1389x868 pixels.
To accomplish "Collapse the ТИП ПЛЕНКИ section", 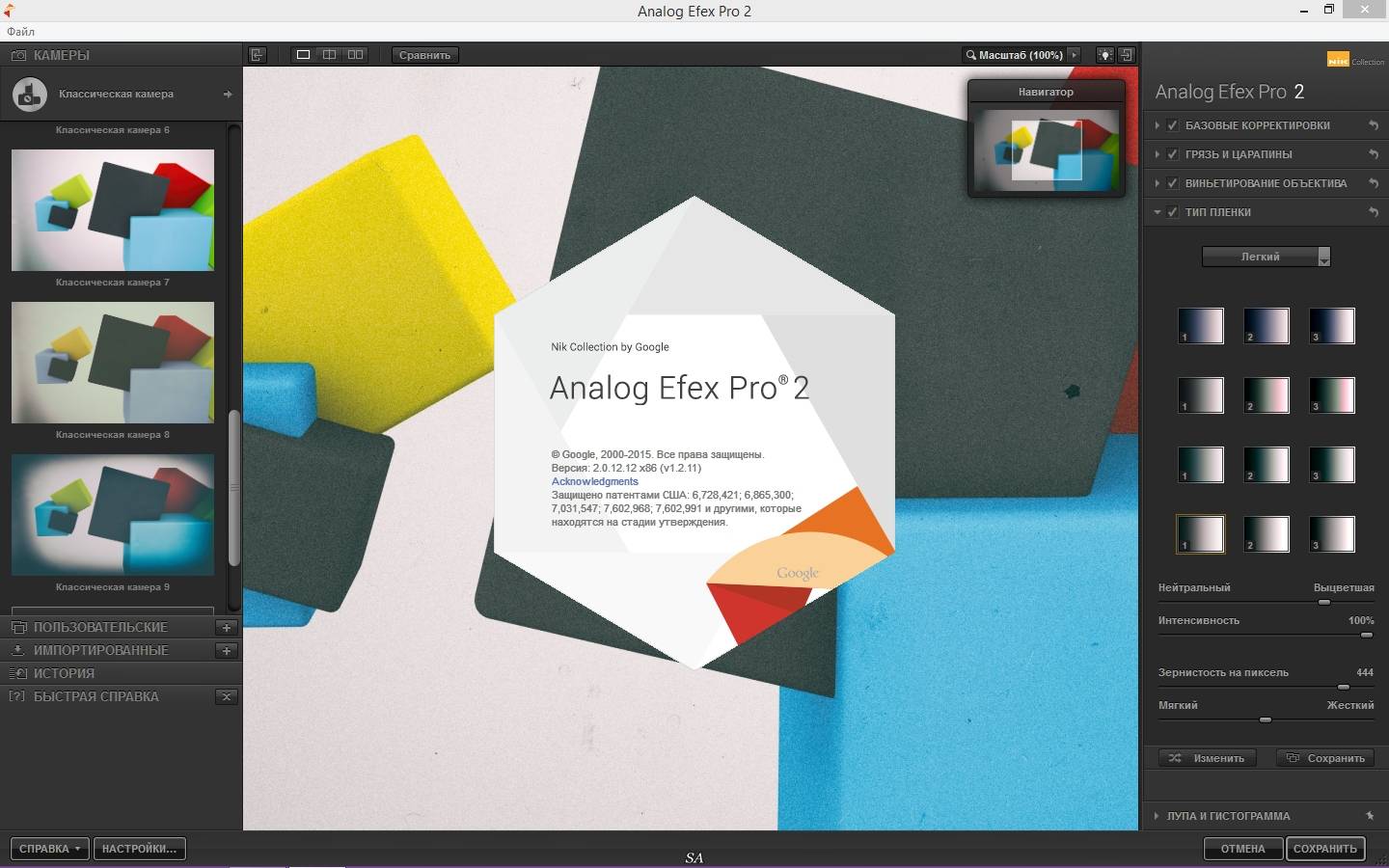I will point(1157,212).
